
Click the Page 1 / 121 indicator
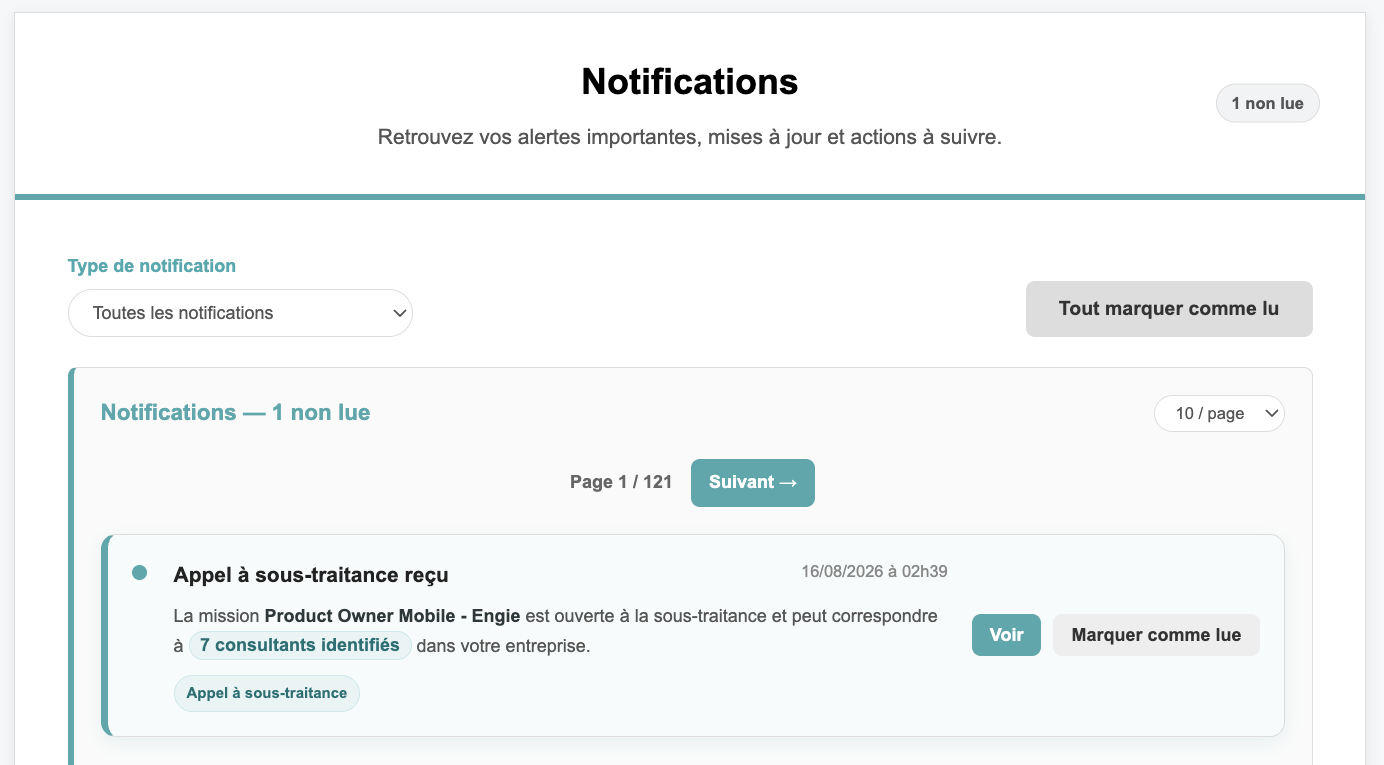pyautogui.click(x=621, y=482)
